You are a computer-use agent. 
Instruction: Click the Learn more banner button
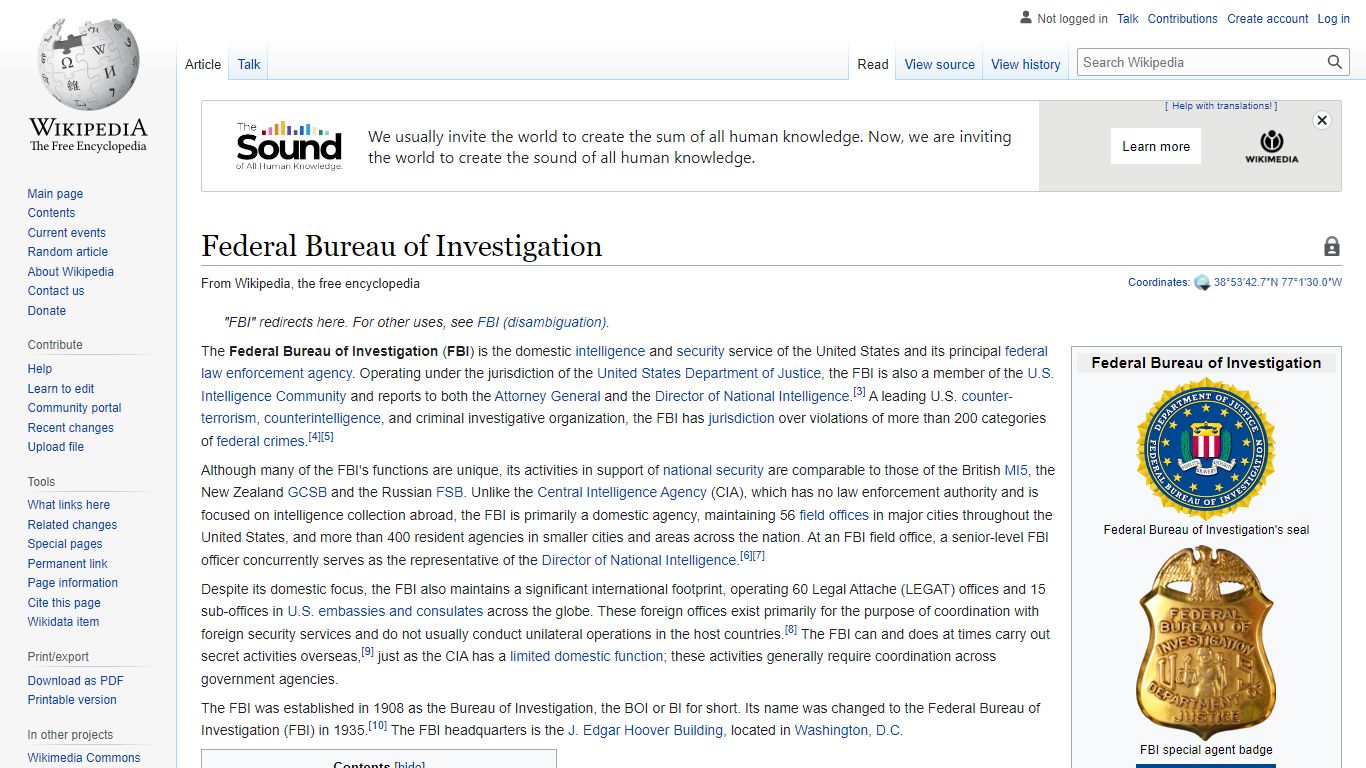pyautogui.click(x=1156, y=146)
